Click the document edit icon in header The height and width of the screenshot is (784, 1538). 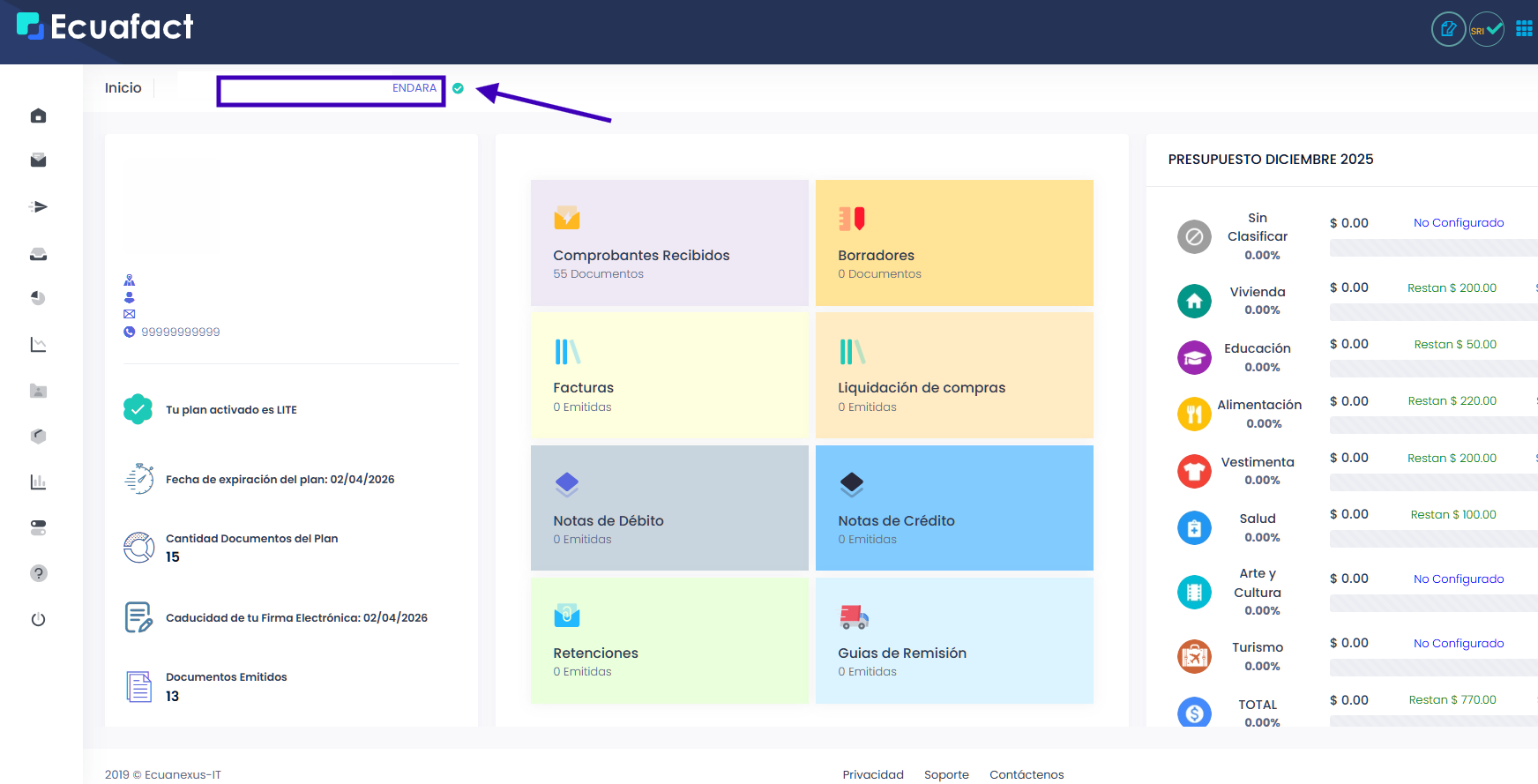[x=1448, y=30]
